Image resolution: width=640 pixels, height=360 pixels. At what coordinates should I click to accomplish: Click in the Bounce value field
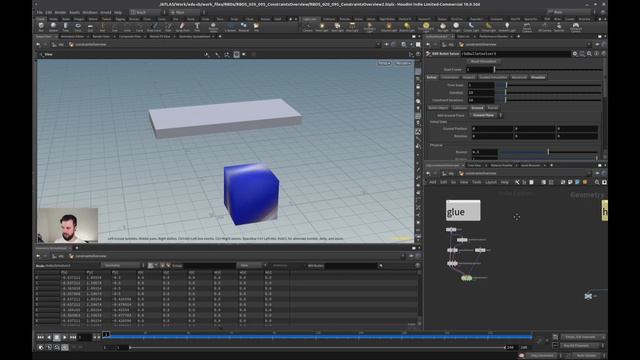(484, 152)
